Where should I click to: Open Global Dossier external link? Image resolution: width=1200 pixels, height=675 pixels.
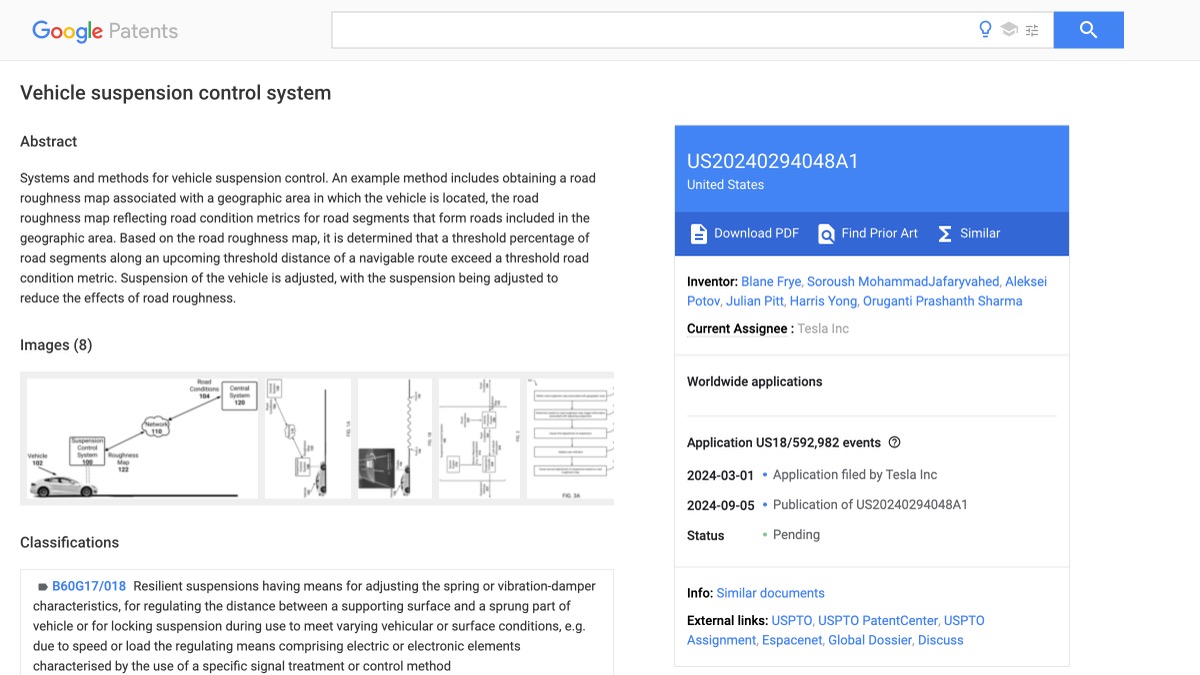870,639
